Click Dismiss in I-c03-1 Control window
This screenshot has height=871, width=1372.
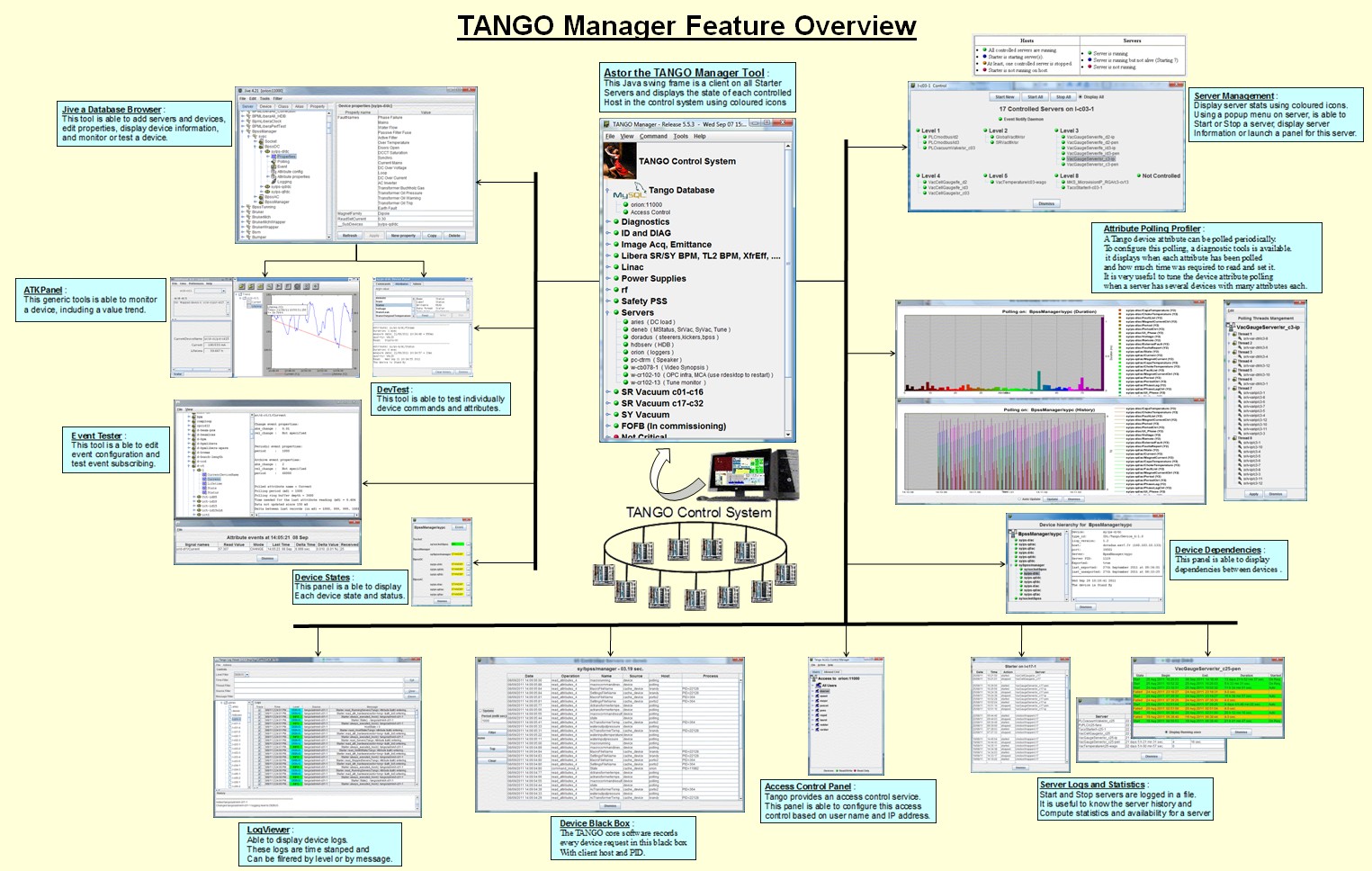[1046, 203]
